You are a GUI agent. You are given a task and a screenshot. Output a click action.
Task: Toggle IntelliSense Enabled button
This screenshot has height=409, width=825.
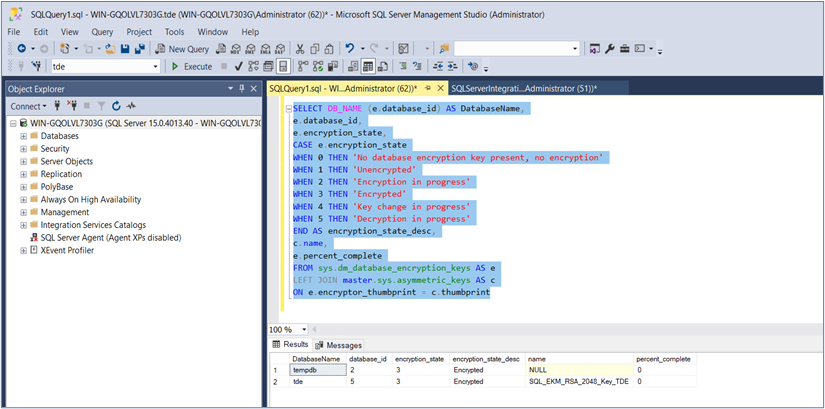(x=283, y=66)
